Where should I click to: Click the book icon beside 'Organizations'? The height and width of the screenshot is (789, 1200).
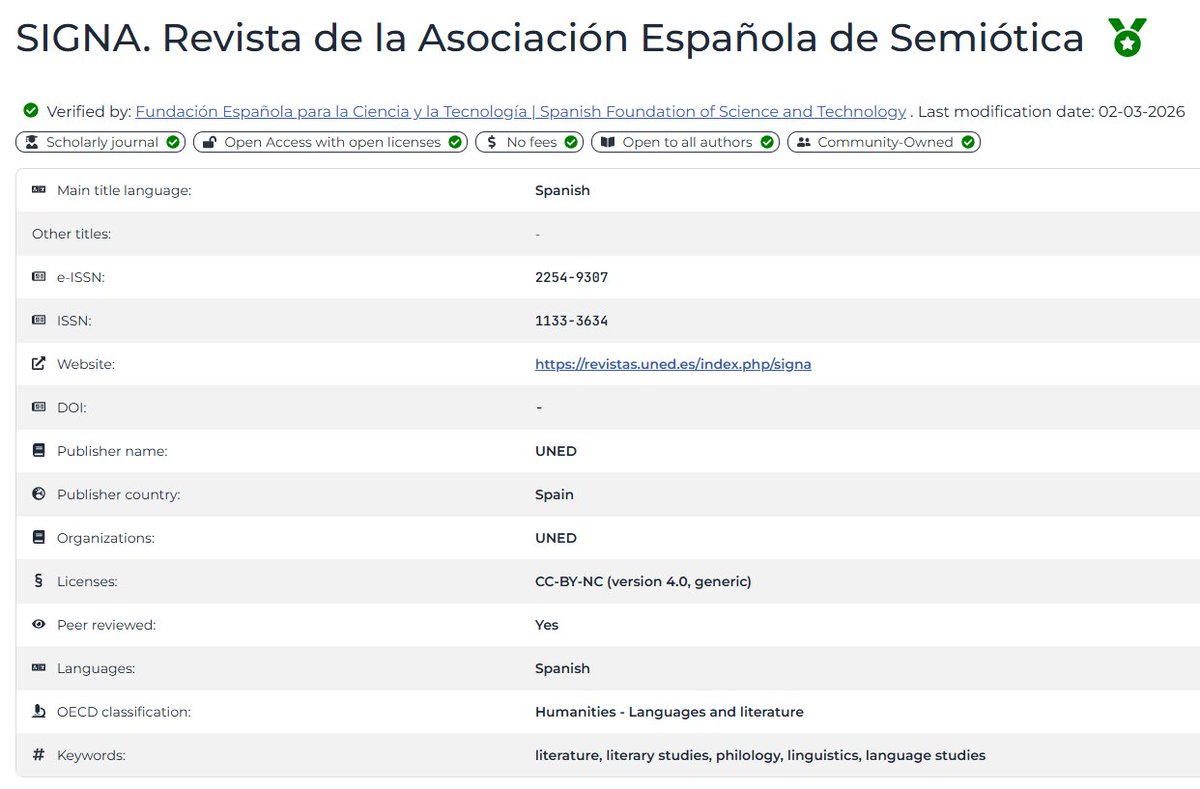tap(39, 538)
